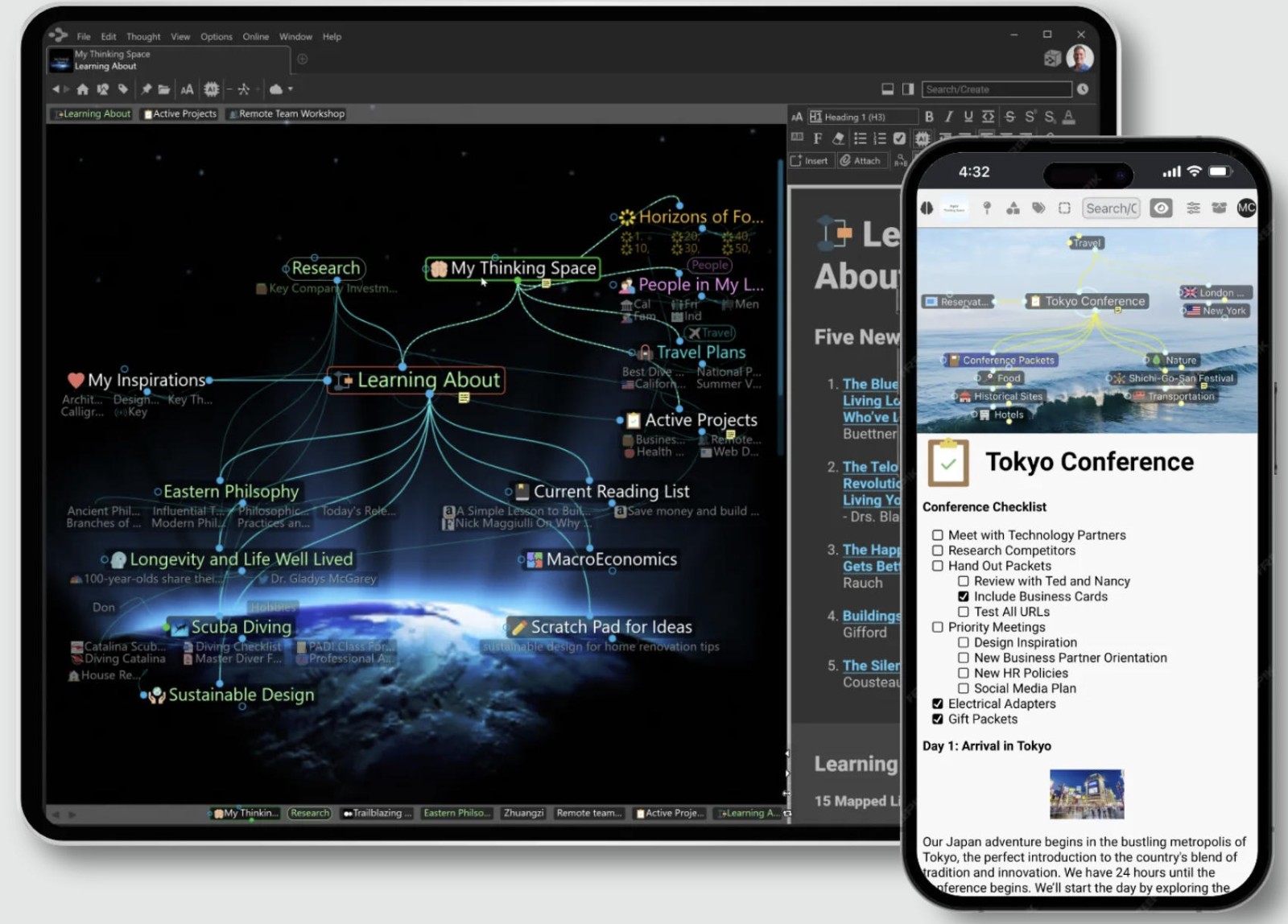Click the cloud sync icon
The width and height of the screenshot is (1288, 924).
276,89
